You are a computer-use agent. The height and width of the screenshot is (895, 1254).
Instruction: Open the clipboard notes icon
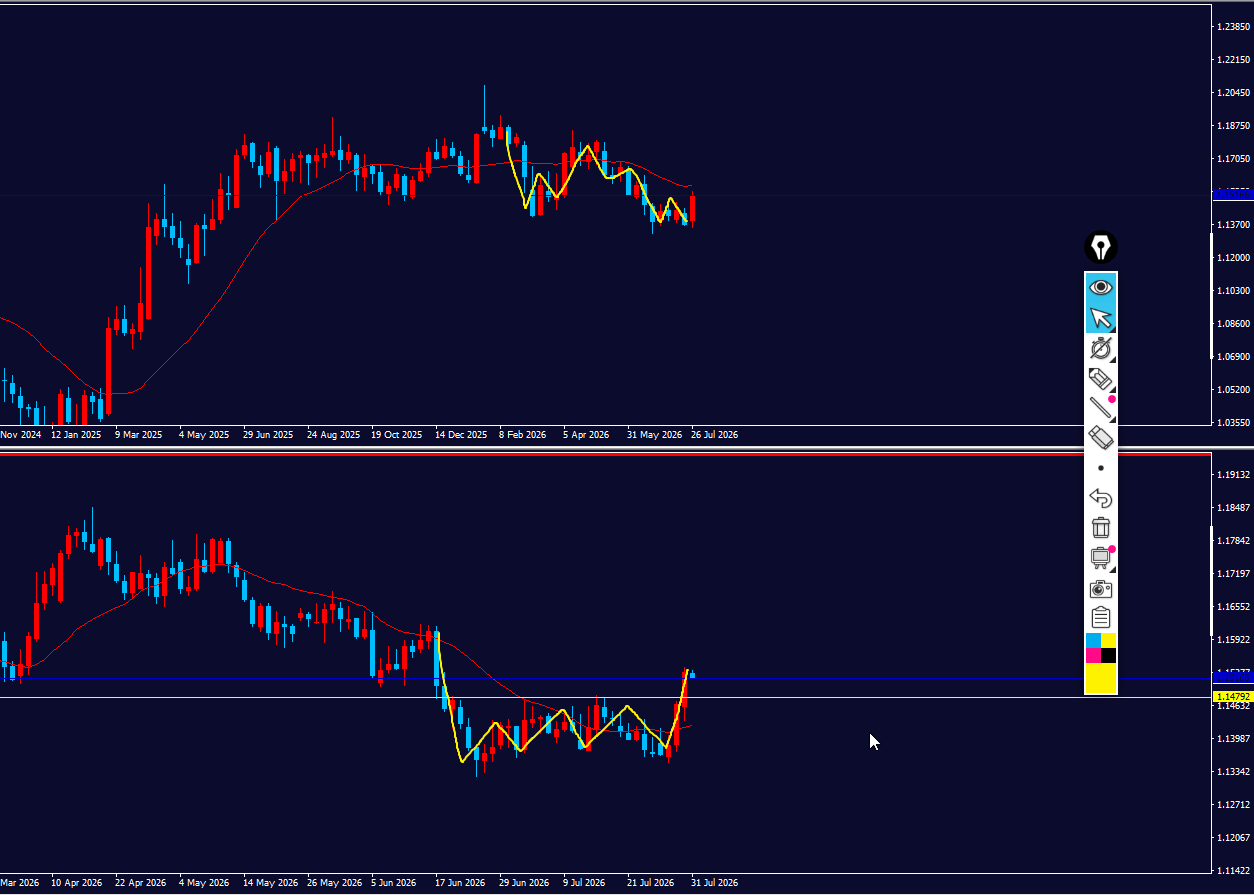[1101, 617]
